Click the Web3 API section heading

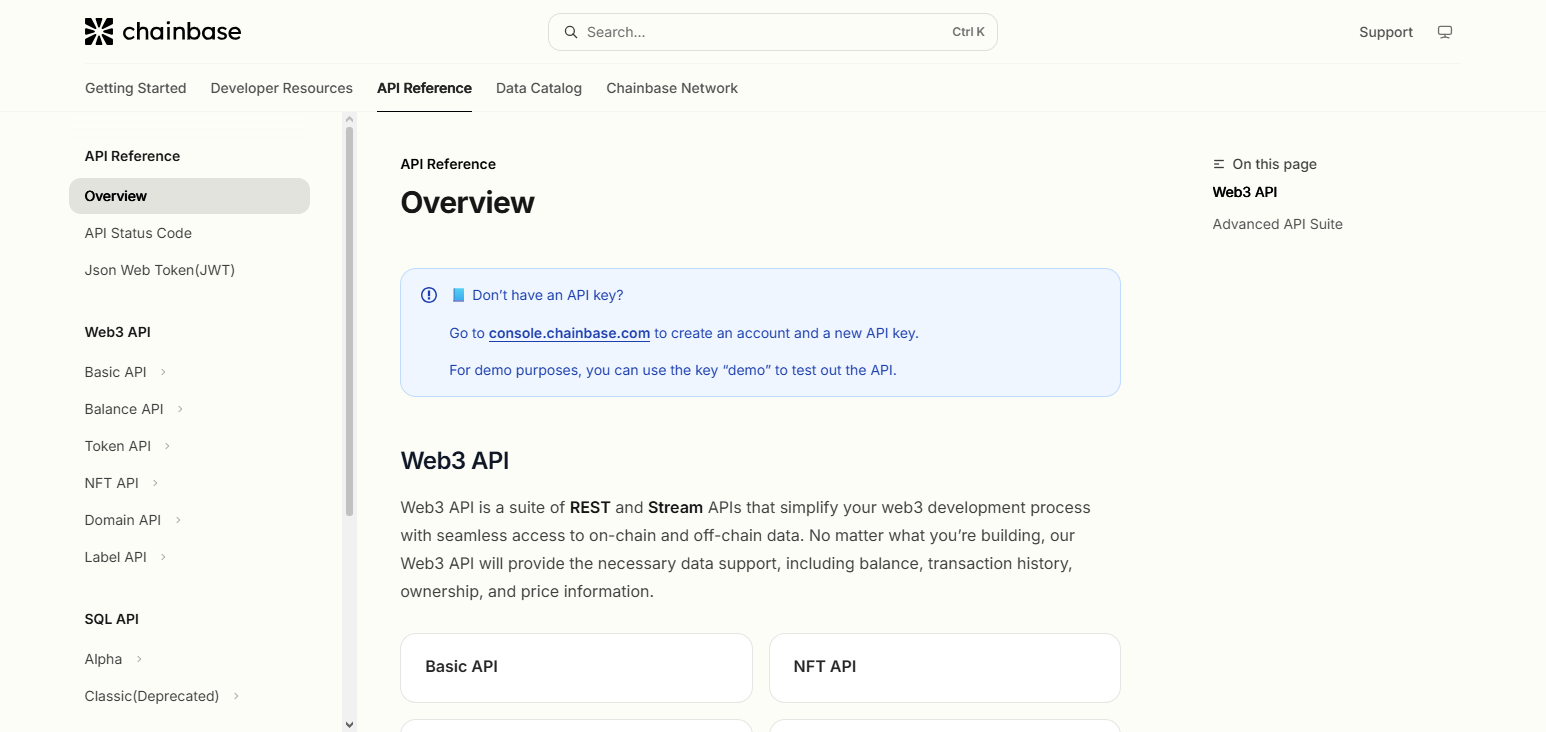(455, 460)
